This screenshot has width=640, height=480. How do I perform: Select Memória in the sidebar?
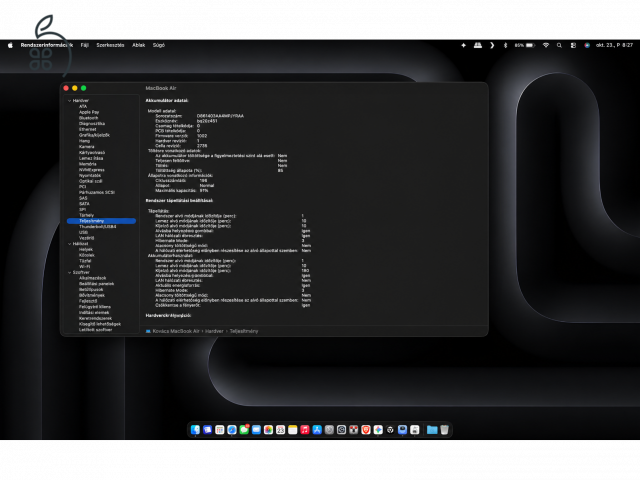88,164
